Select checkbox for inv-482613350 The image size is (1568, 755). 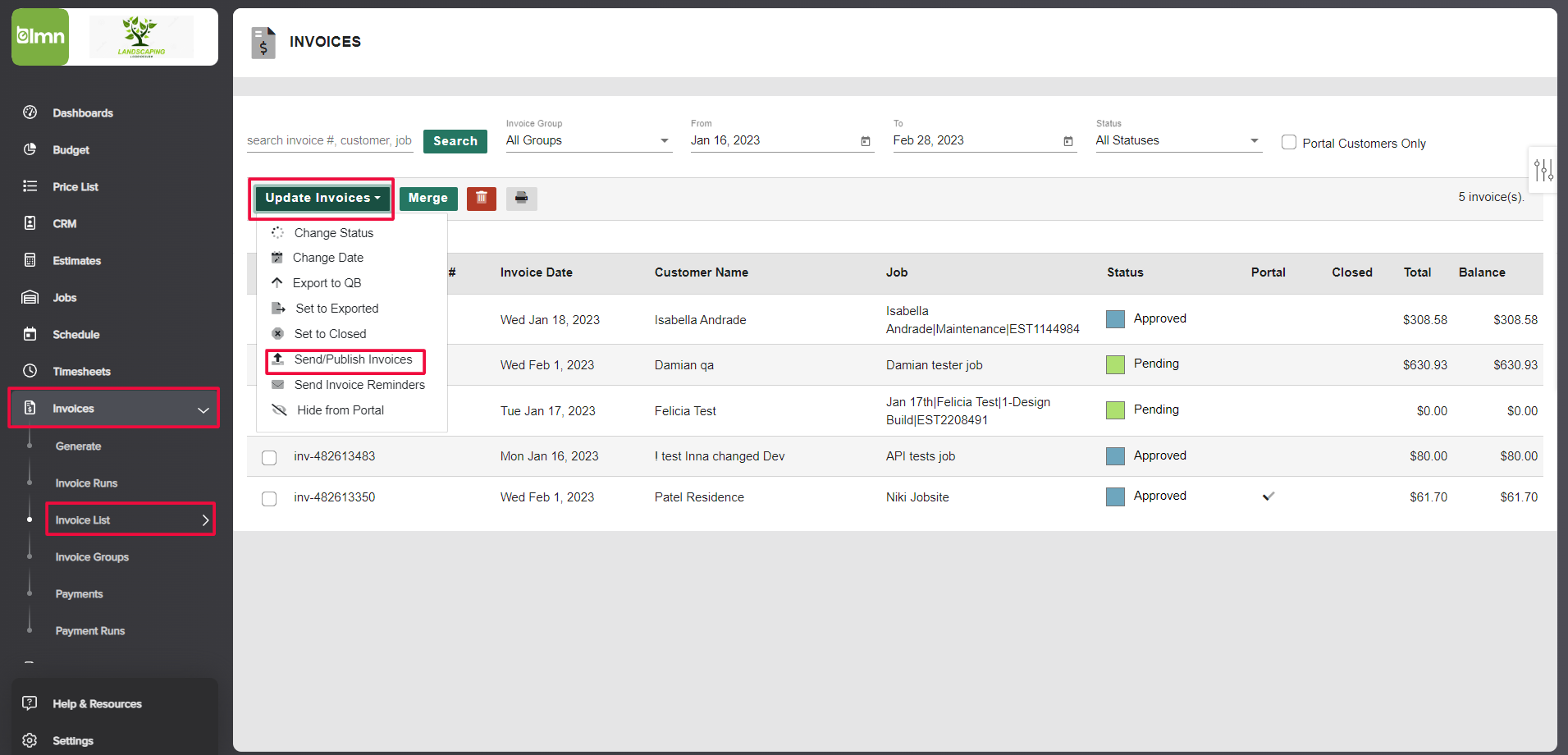(269, 498)
